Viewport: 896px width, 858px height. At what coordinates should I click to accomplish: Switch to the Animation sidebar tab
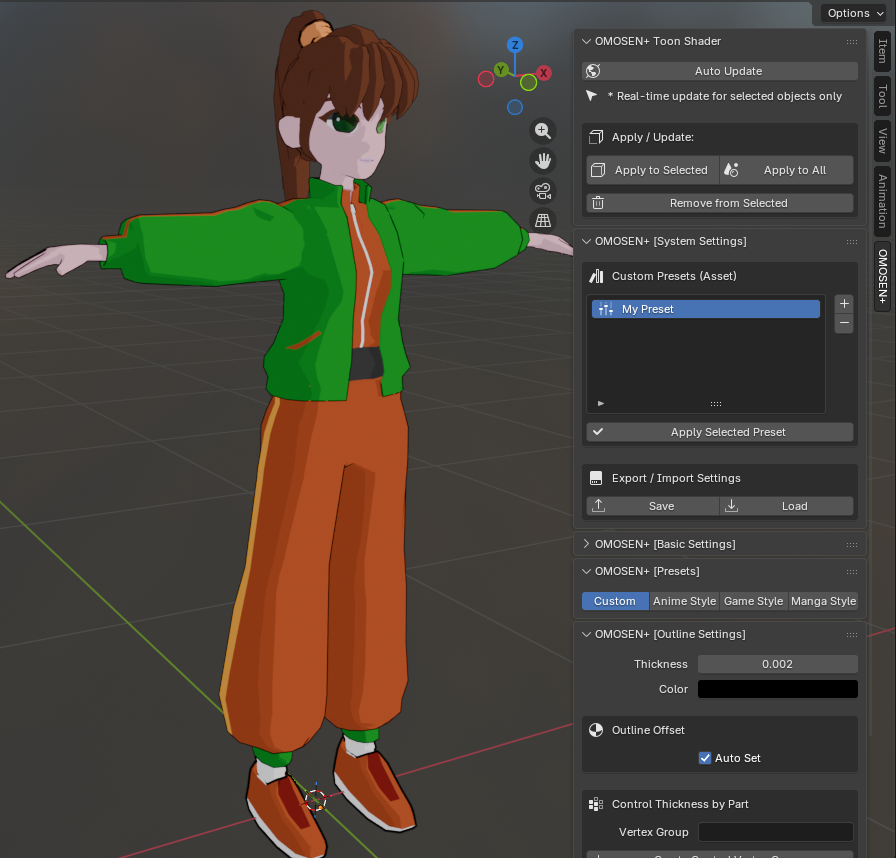[882, 199]
